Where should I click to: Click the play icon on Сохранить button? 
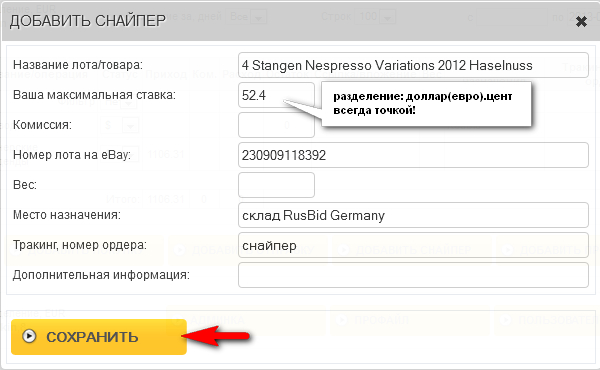29,337
